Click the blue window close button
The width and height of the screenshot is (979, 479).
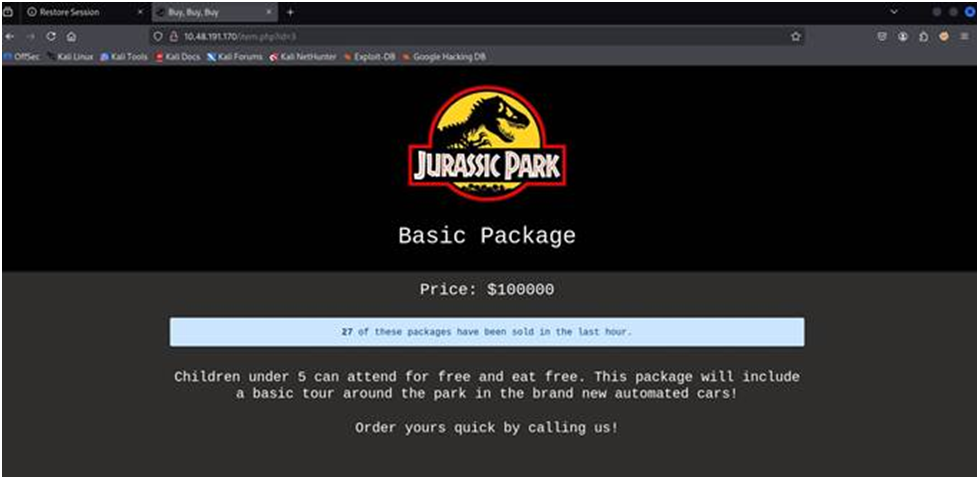(970, 12)
